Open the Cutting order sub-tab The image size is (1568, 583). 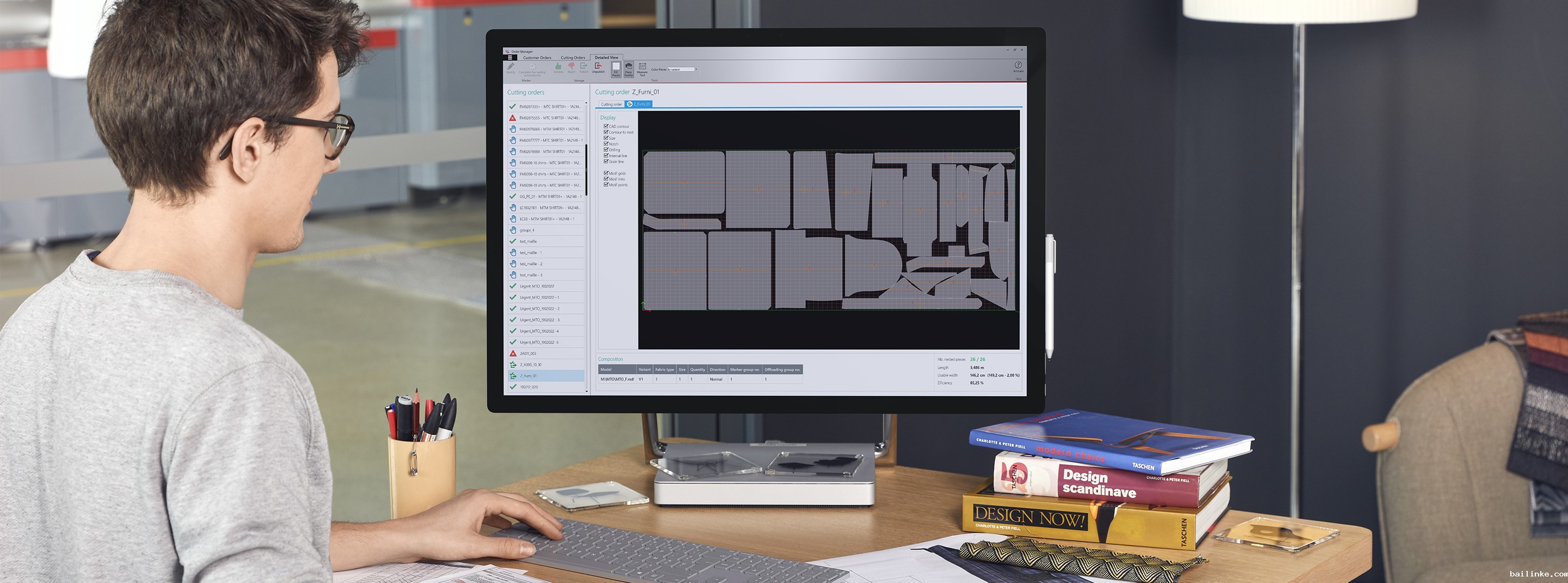611,104
